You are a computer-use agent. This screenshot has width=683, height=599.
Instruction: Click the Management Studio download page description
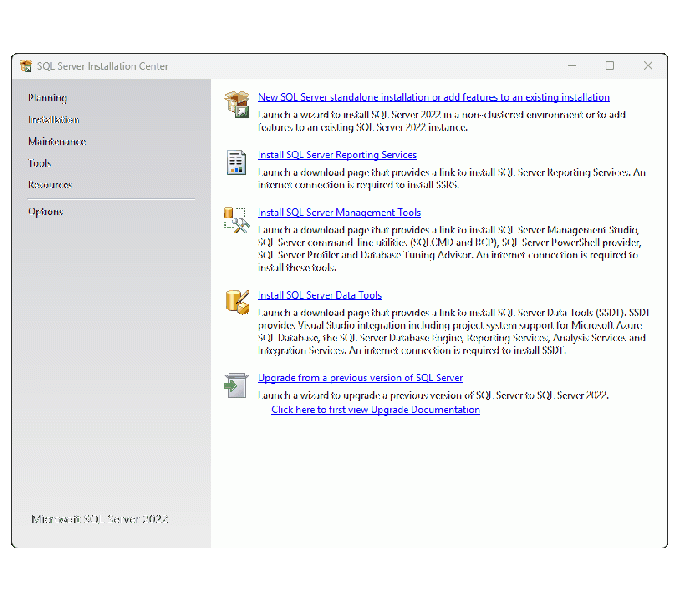(x=450, y=249)
